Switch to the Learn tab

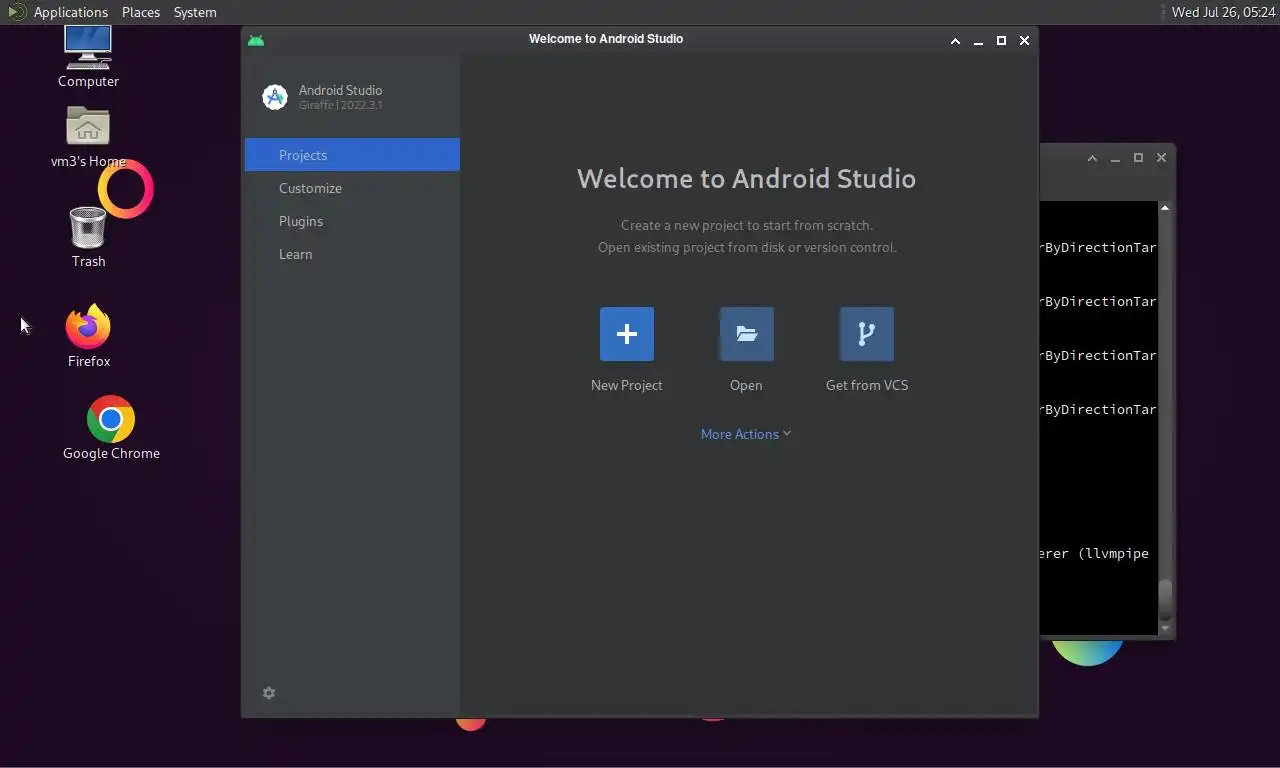point(352,254)
